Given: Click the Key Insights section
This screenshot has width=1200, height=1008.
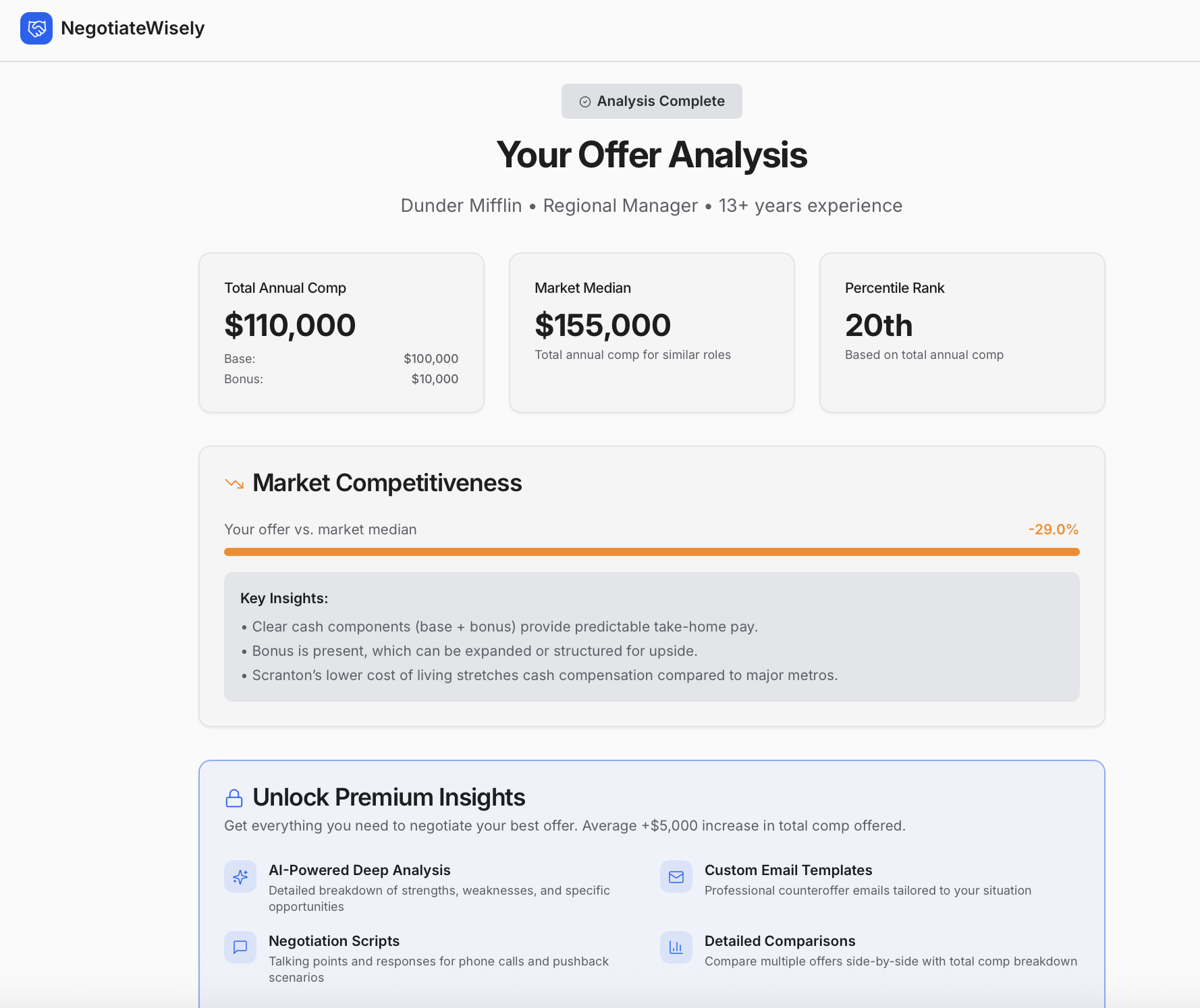Looking at the screenshot, I should point(651,636).
